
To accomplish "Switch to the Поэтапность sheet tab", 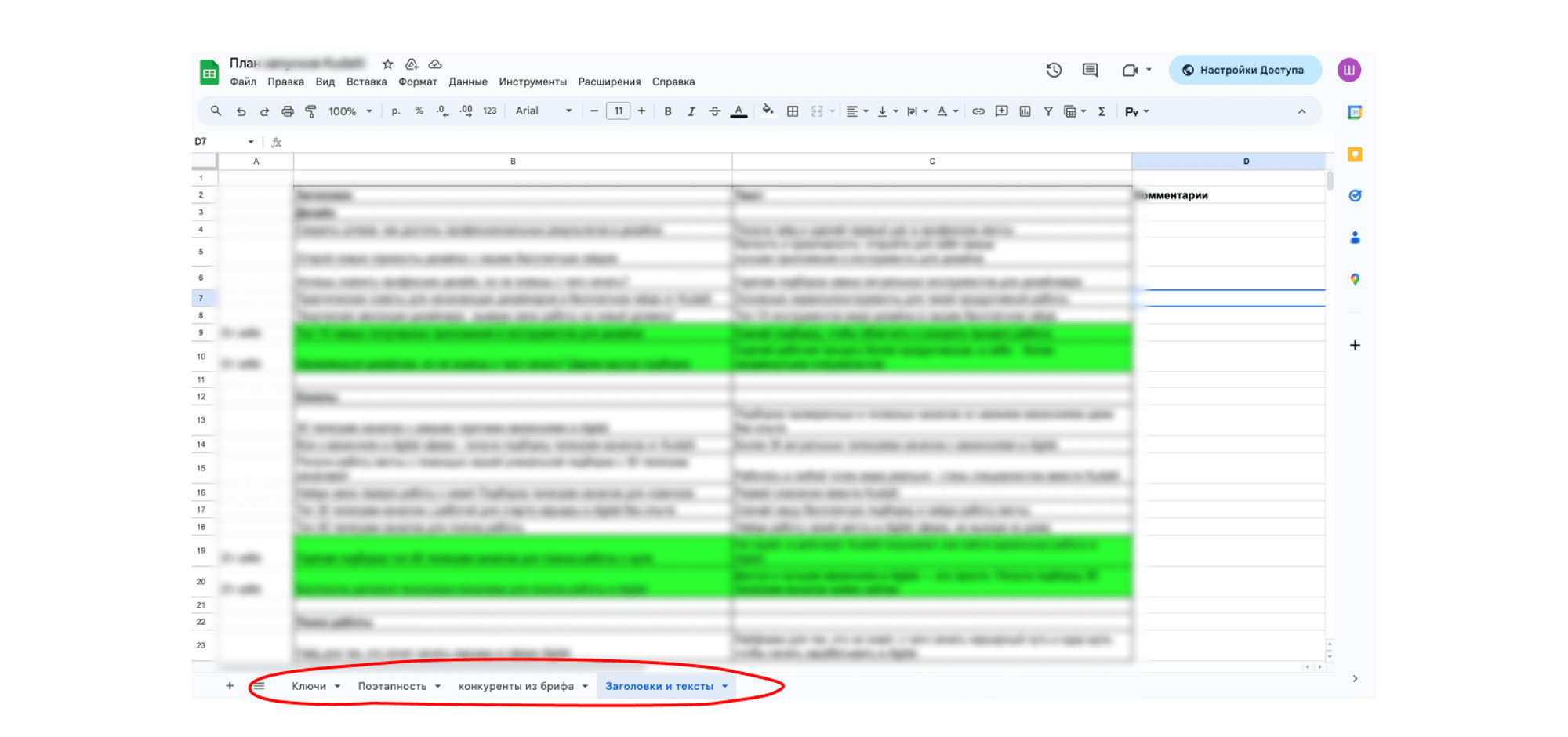I will (392, 686).
